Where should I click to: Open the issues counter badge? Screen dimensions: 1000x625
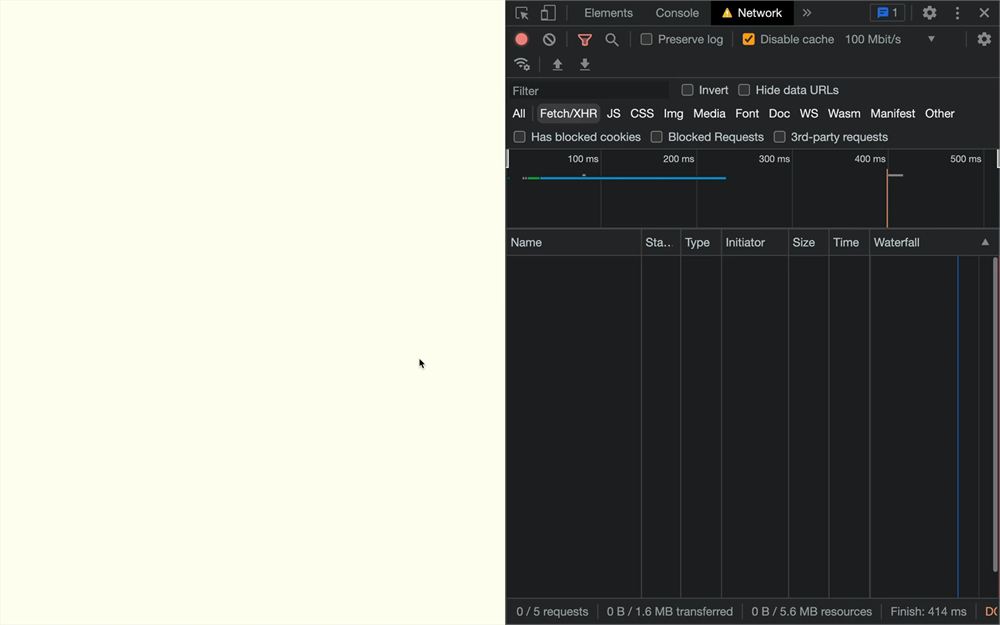[887, 13]
